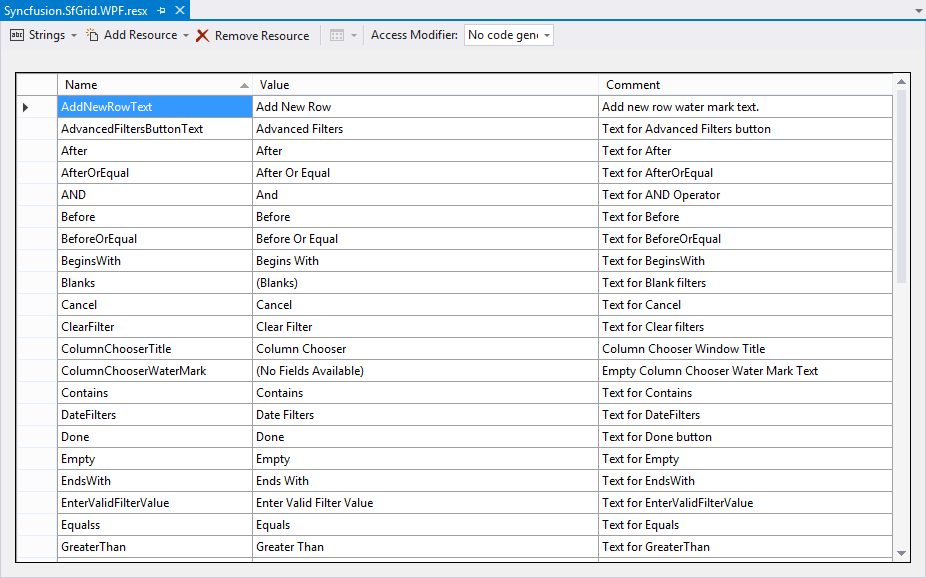This screenshot has width=926, height=578.
Task: Select the ClearFilter name cell
Action: pos(155,327)
